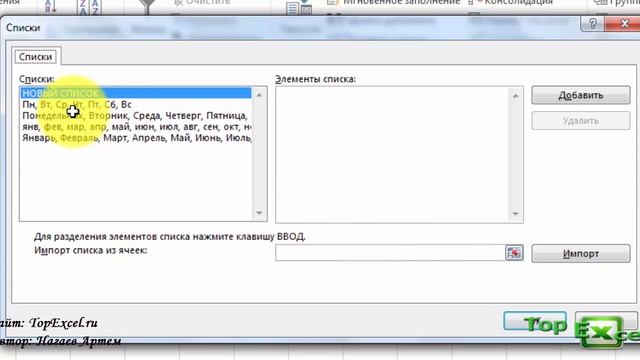The height and width of the screenshot is (360, 640).
Task: Select the Январь, Февраль list entry
Action: click(136, 138)
